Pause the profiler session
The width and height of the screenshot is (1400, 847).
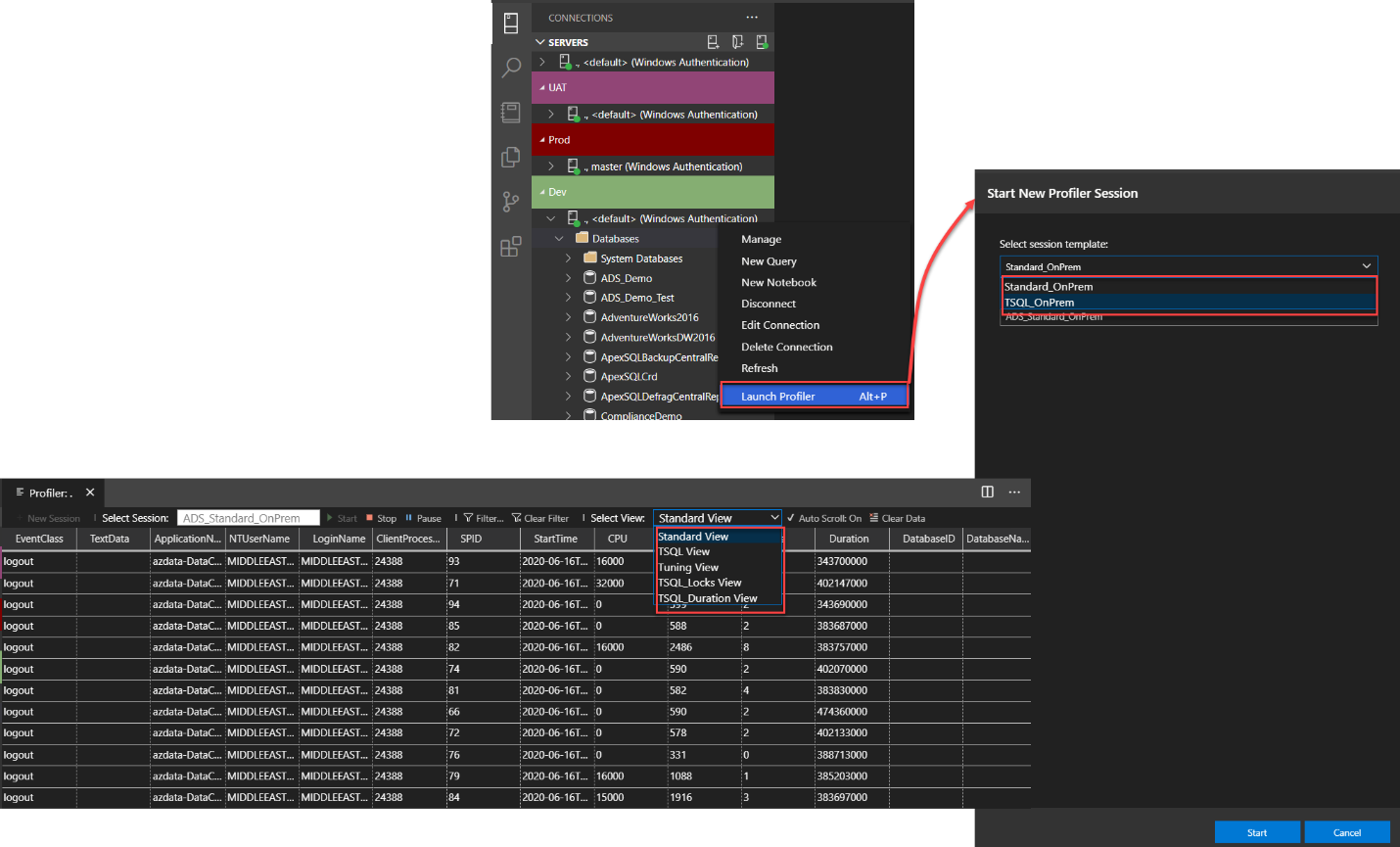pos(423,518)
